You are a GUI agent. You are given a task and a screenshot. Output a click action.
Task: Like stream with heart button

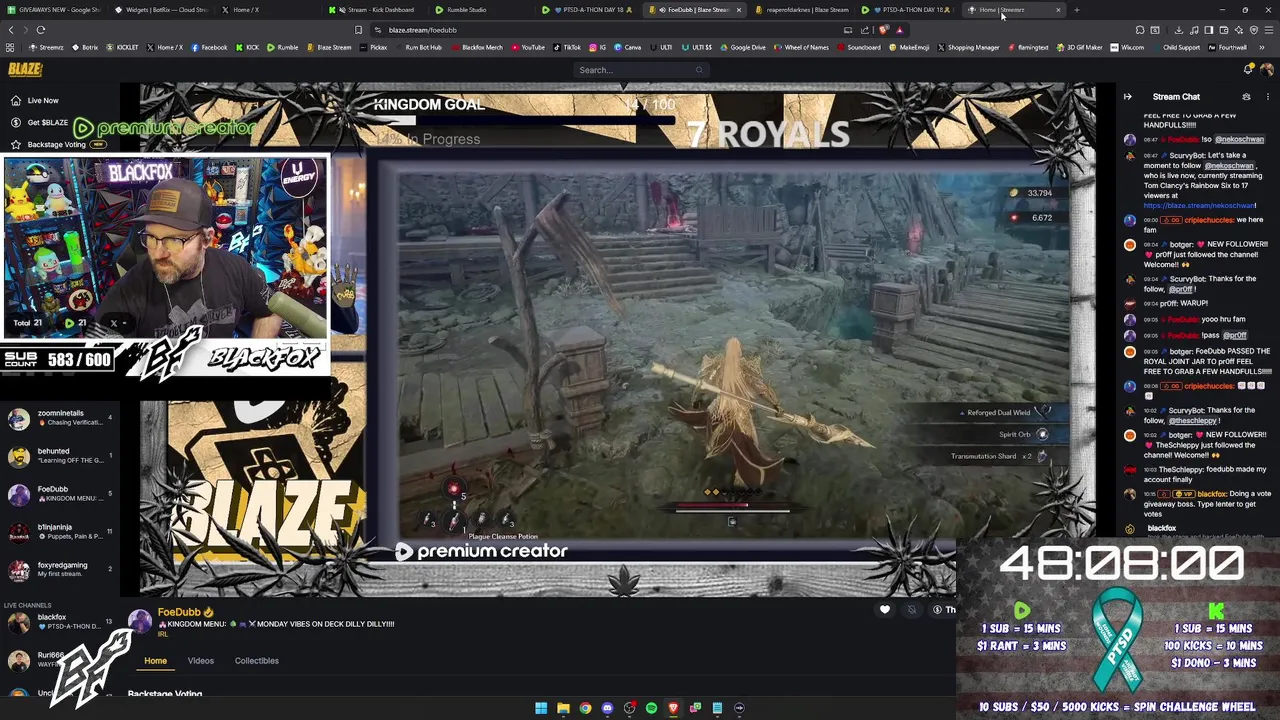[885, 609]
